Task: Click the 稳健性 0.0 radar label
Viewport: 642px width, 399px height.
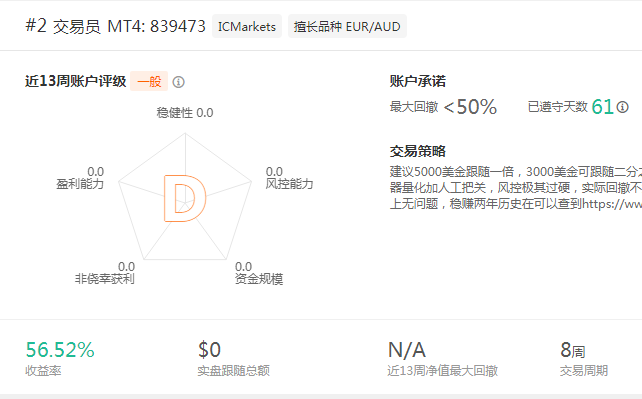Action: [x=185, y=113]
